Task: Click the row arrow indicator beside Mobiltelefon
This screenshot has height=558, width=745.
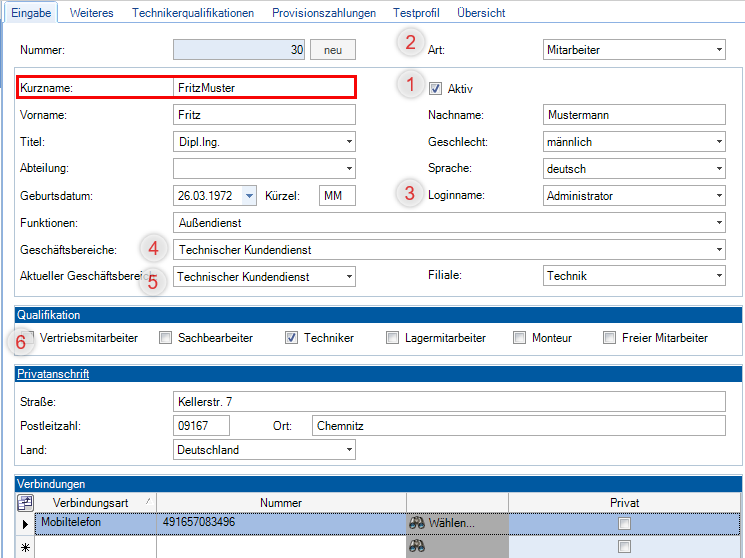Action: [25, 523]
